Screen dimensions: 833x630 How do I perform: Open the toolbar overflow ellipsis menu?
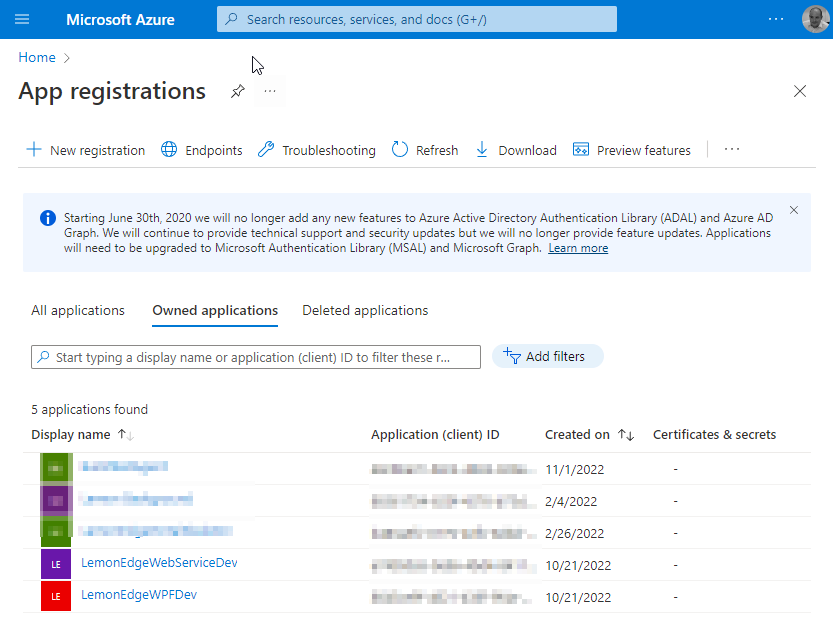click(x=731, y=149)
